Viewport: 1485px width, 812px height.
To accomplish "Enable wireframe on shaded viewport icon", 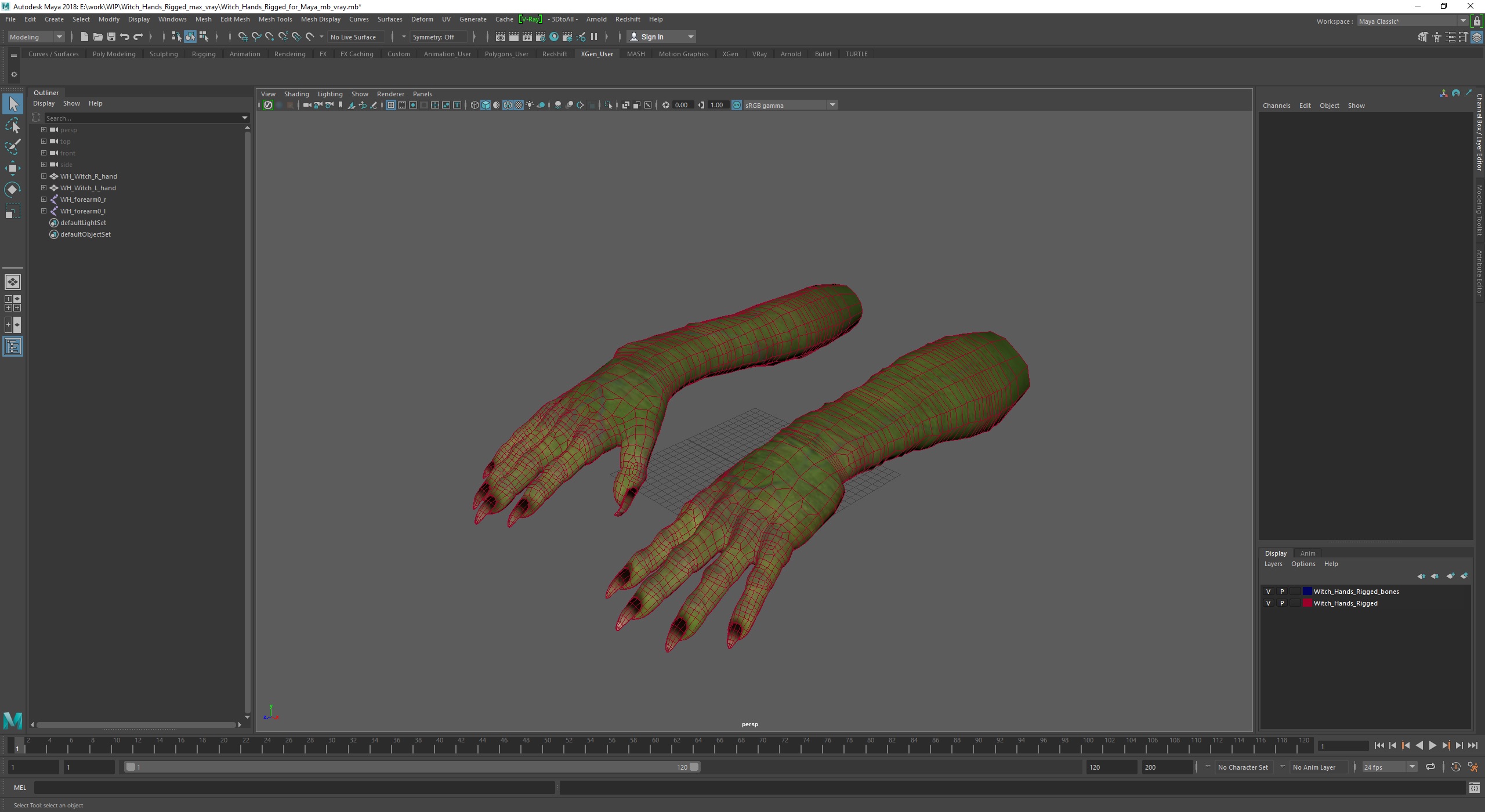I will click(x=508, y=105).
